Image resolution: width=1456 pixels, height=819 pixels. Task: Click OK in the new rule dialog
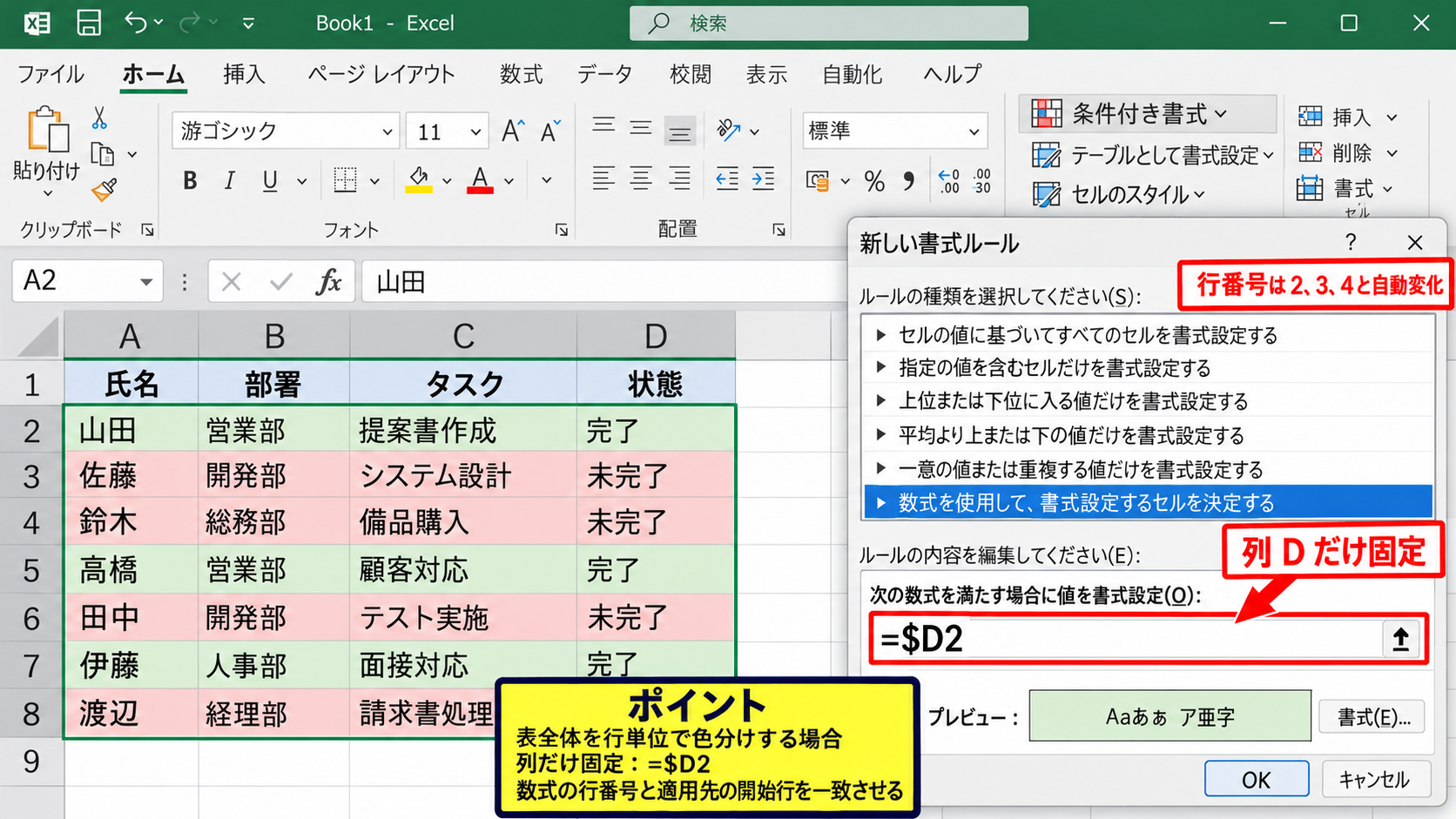click(1256, 779)
